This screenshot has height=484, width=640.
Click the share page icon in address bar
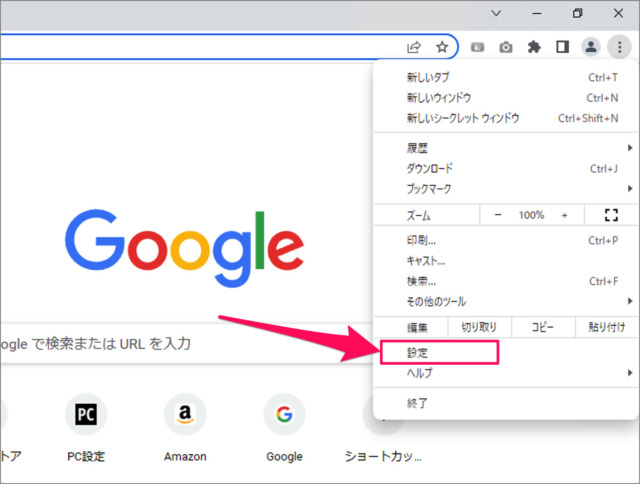(414, 47)
